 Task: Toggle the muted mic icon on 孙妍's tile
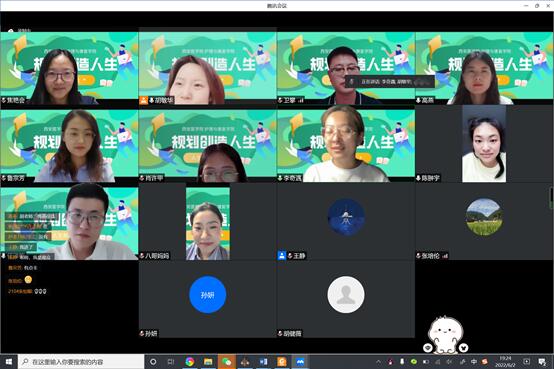tap(142, 333)
